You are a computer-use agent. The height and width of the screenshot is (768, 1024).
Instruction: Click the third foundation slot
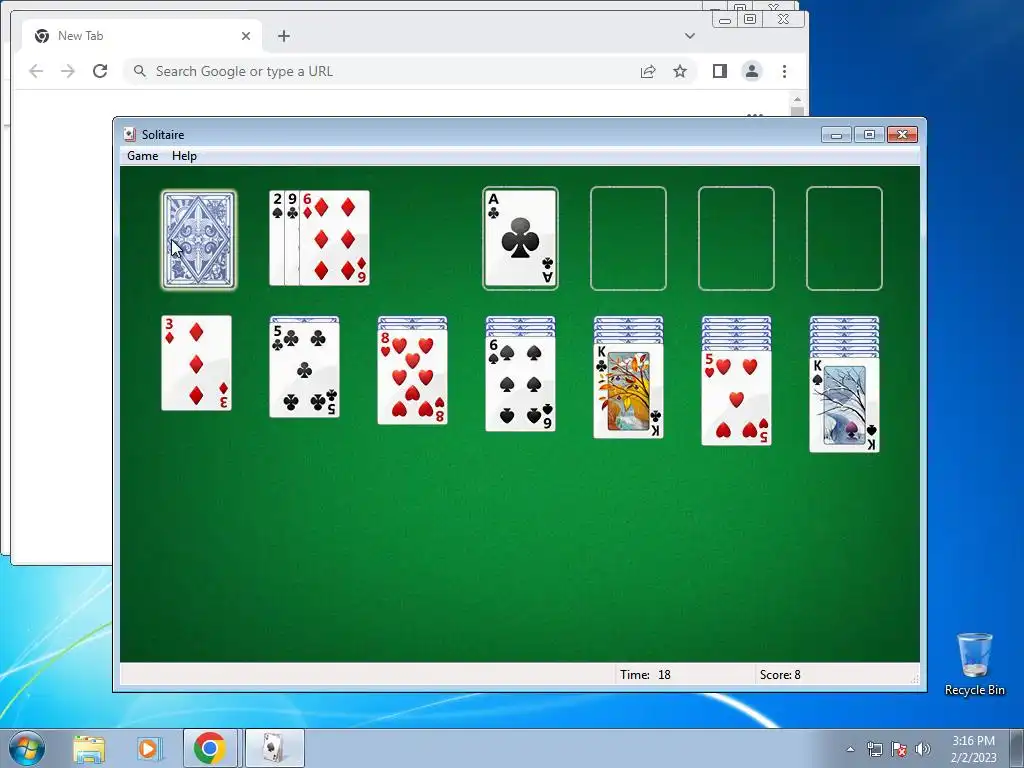click(x=737, y=238)
